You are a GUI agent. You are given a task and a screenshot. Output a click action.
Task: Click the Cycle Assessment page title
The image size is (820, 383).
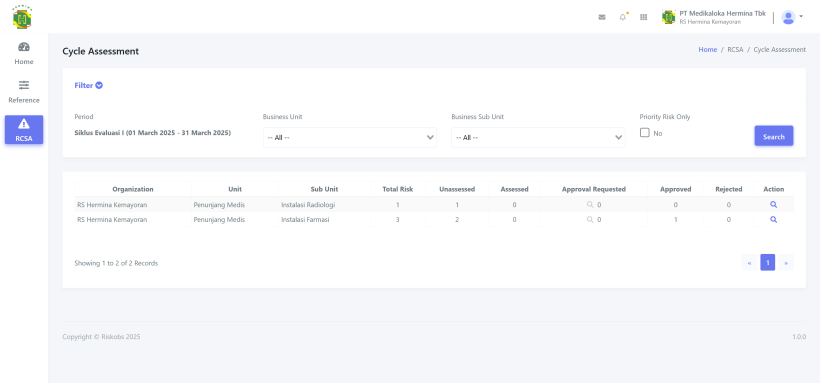100,51
